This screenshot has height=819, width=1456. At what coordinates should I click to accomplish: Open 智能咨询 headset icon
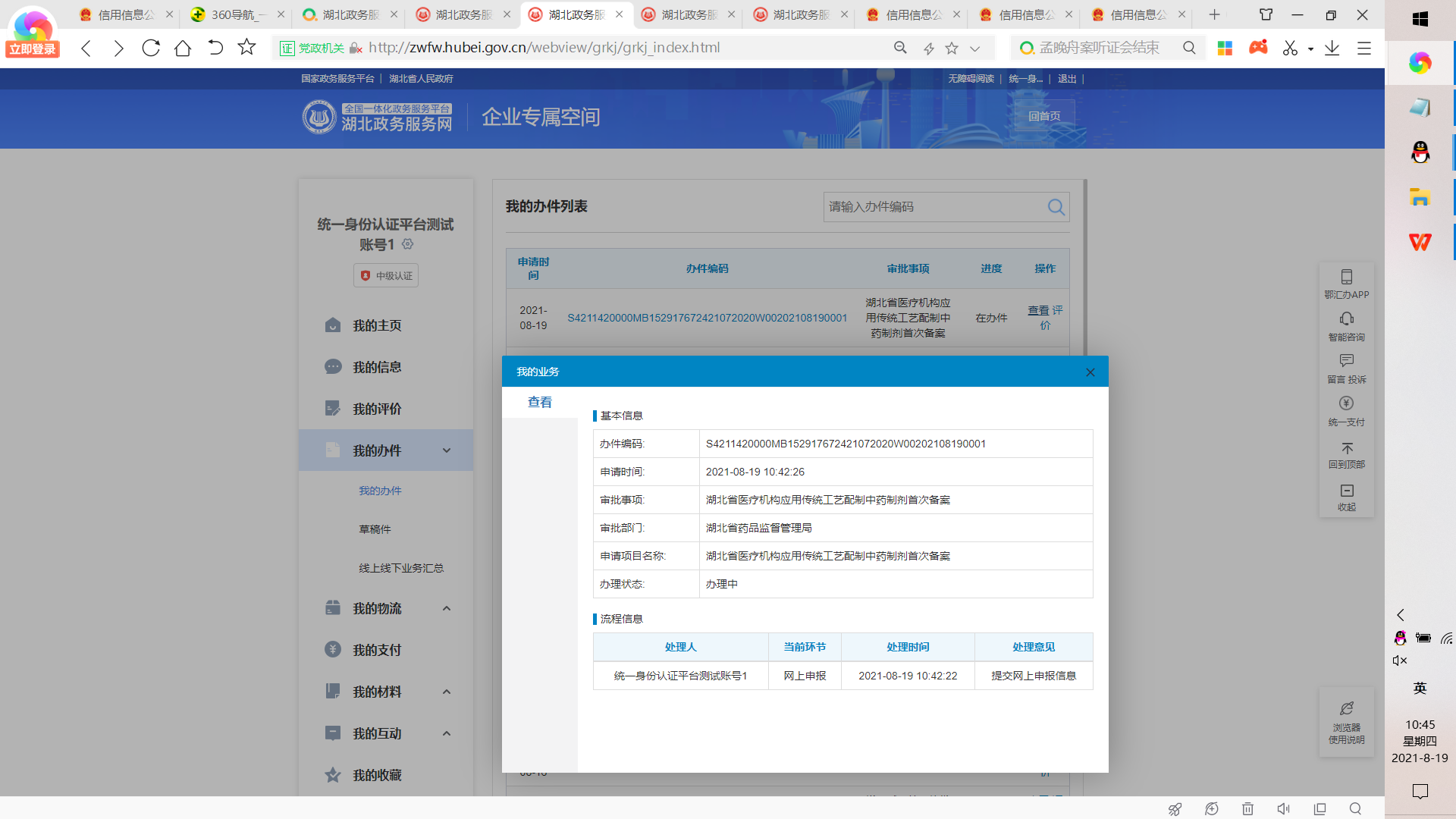[1346, 319]
